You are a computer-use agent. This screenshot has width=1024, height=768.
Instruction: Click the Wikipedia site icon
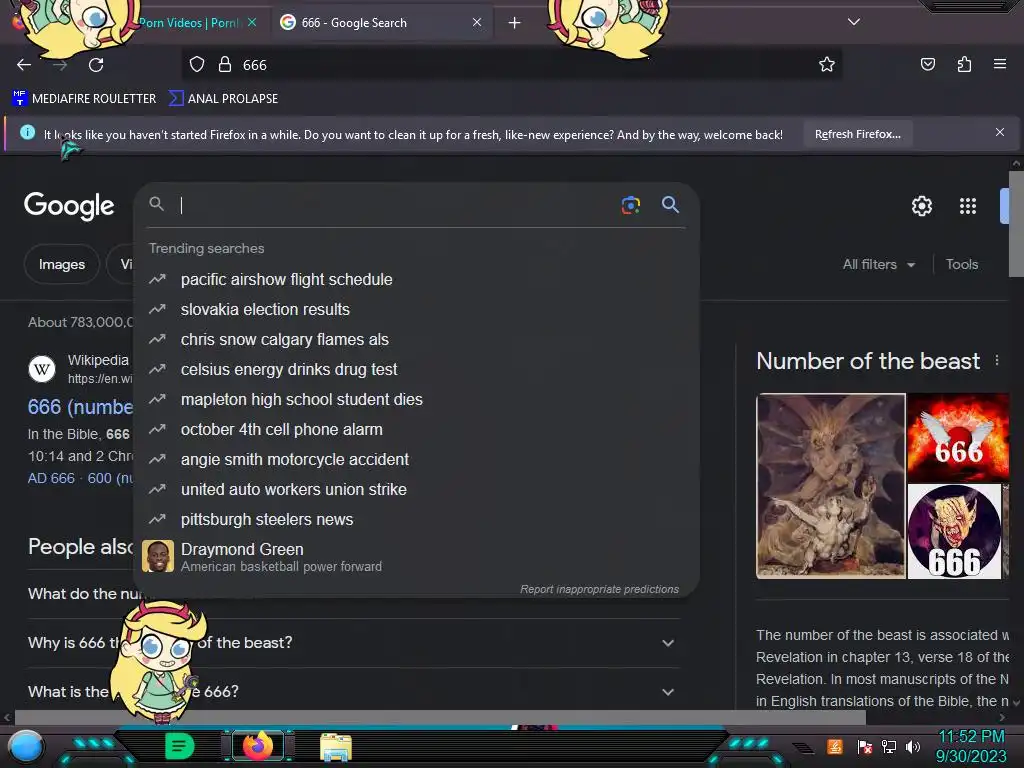tap(42, 369)
